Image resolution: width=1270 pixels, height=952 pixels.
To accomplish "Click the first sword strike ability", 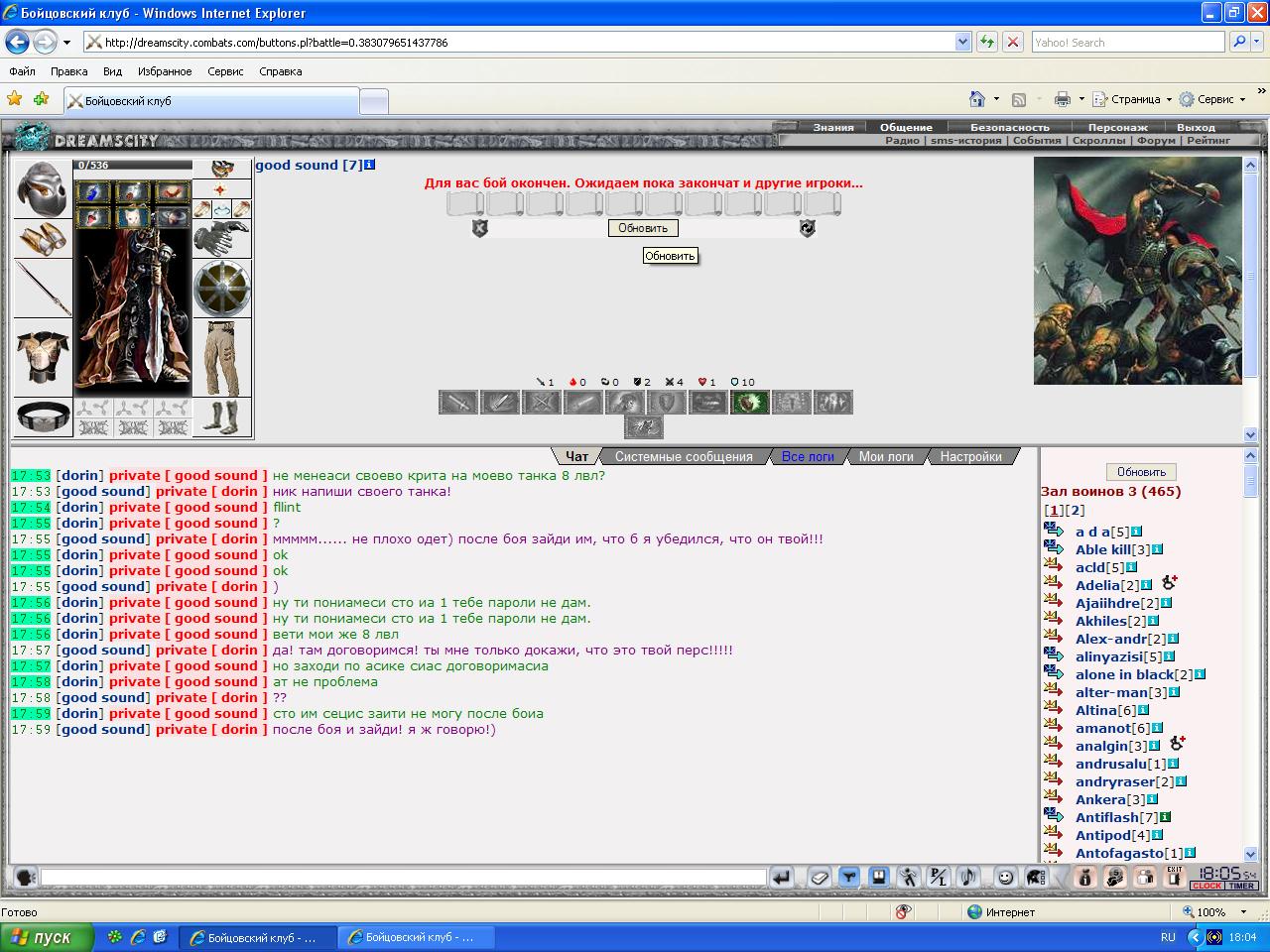I will pos(458,402).
